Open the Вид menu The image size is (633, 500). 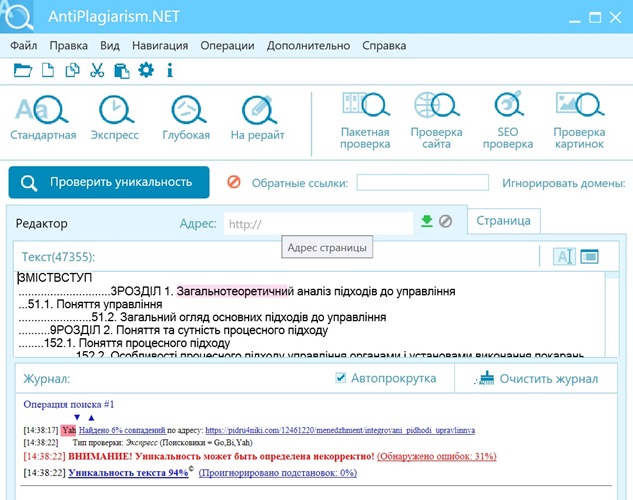pos(110,46)
